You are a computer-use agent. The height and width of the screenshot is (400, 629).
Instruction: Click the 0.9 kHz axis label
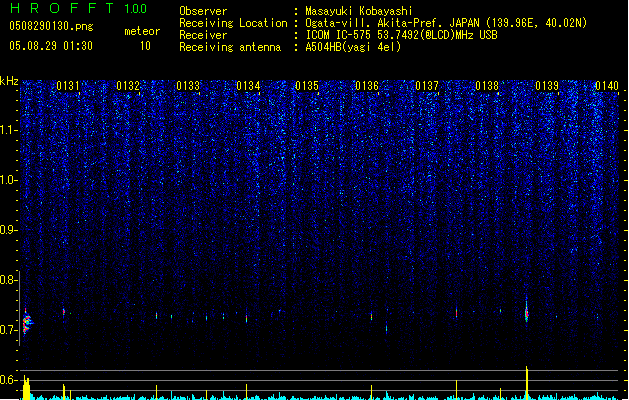coord(9,230)
